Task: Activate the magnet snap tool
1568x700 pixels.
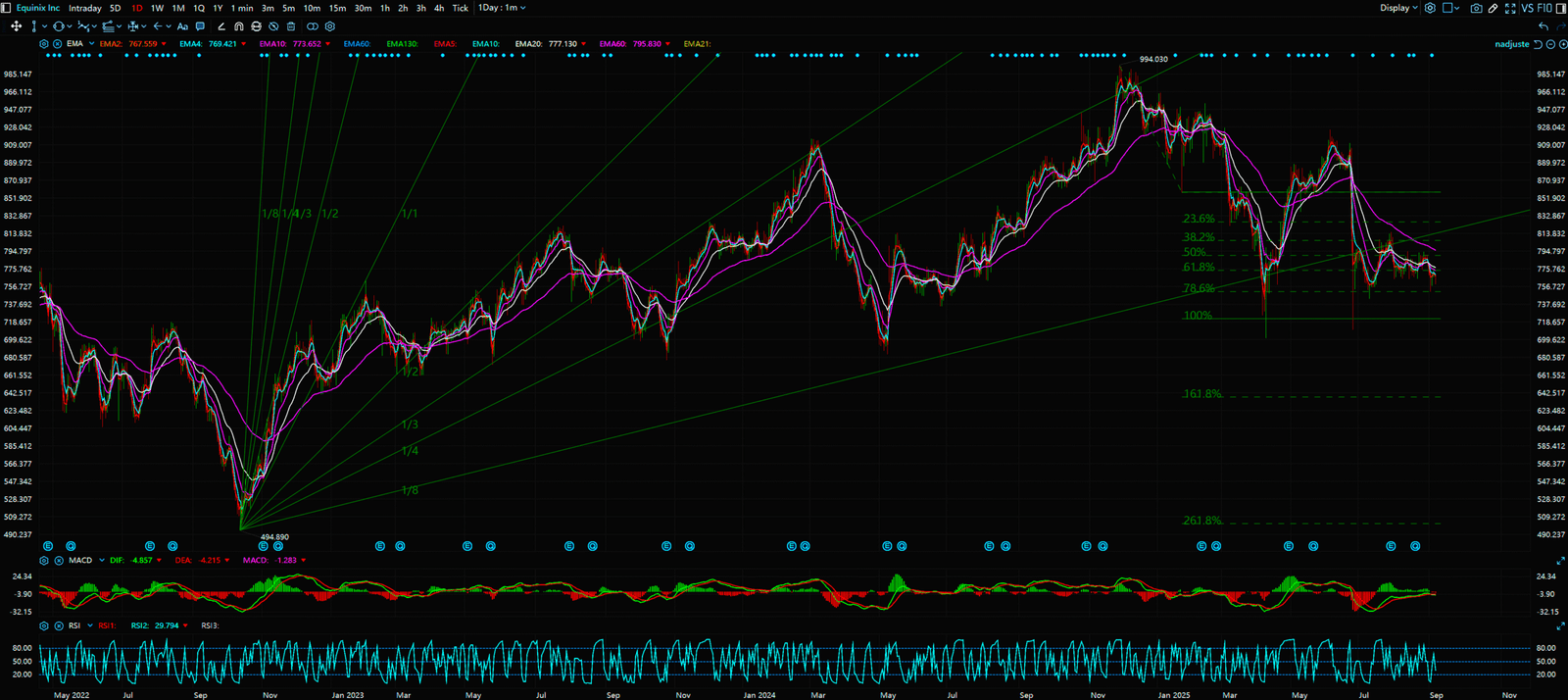Action: coord(239,26)
